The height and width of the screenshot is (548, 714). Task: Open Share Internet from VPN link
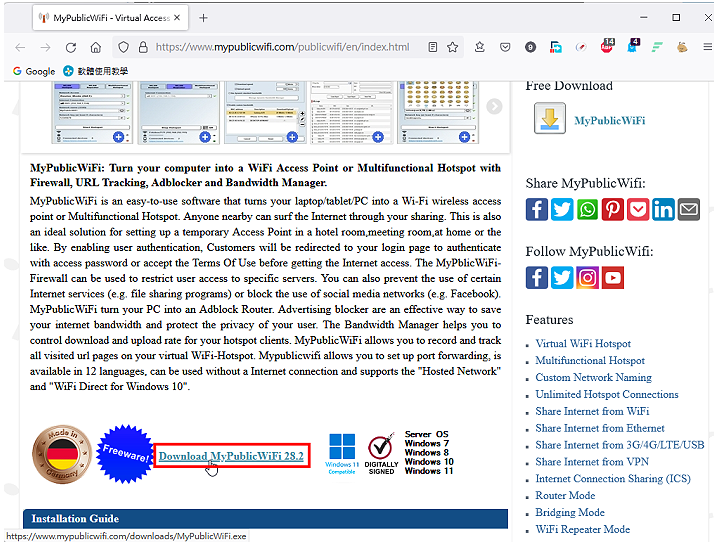pos(592,461)
